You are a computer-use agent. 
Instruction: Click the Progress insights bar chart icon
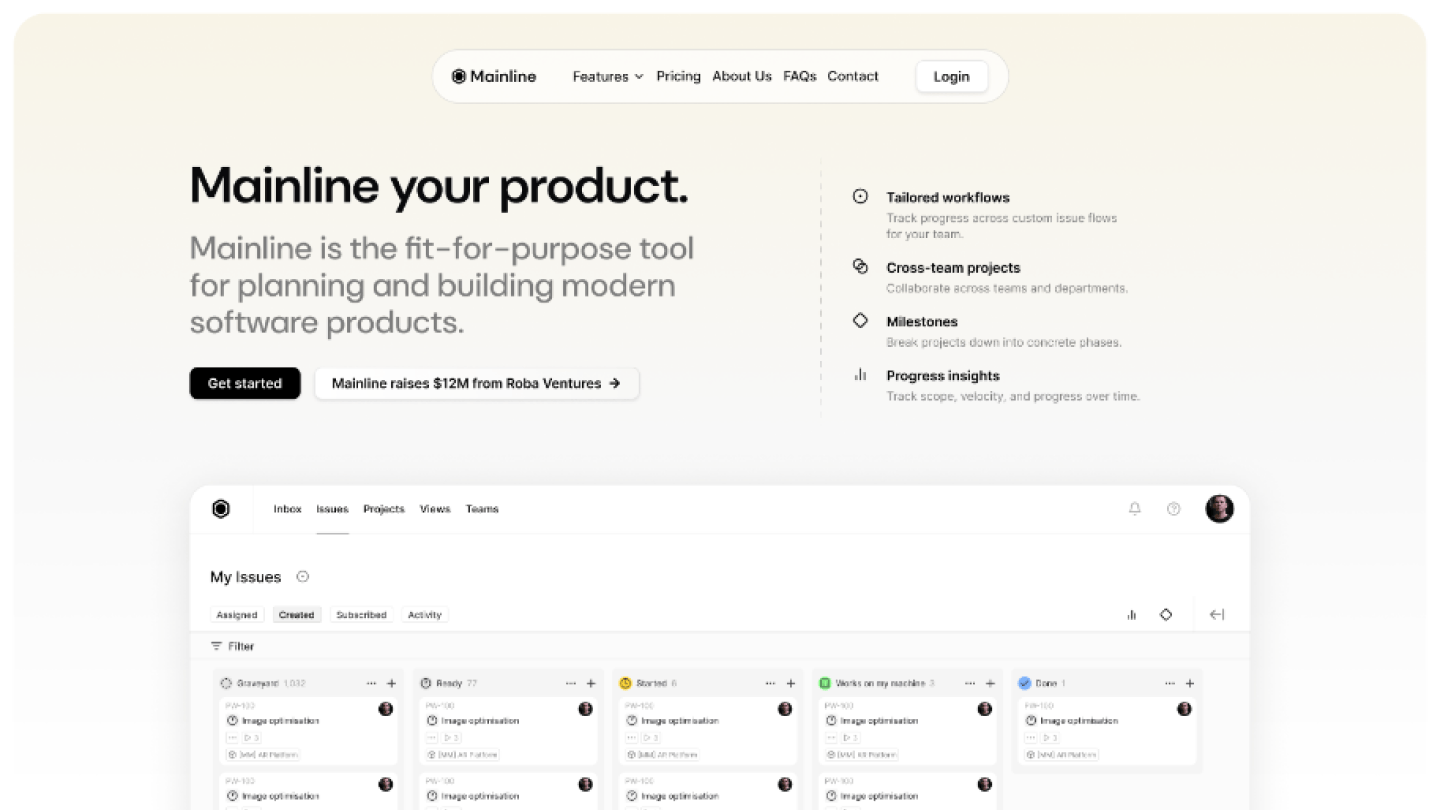[x=860, y=374]
